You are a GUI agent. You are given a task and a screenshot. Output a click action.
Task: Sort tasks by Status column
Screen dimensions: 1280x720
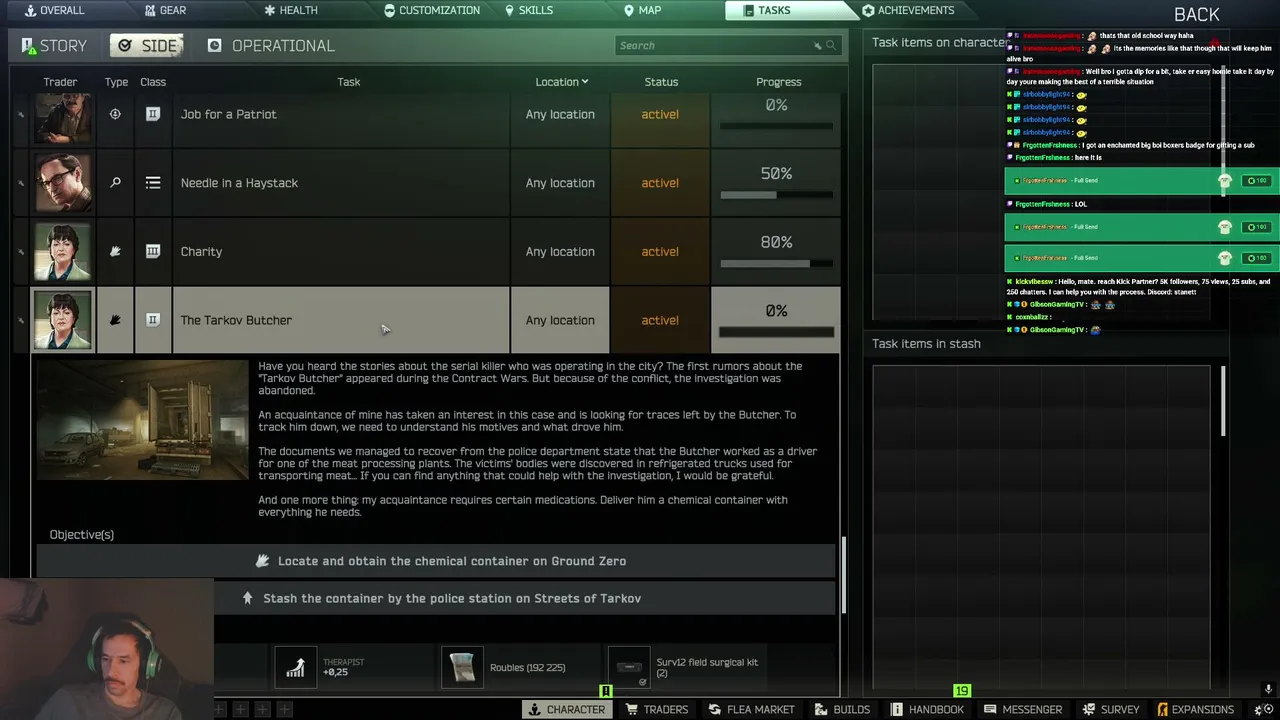[661, 82]
